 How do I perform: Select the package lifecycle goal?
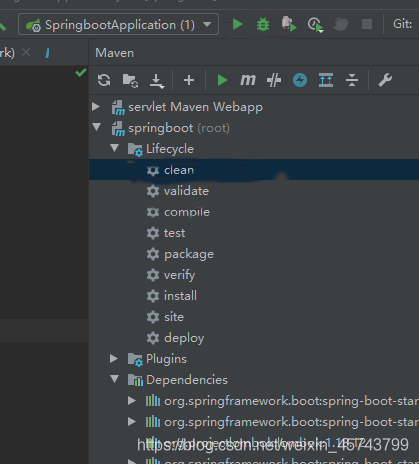pyautogui.click(x=189, y=254)
